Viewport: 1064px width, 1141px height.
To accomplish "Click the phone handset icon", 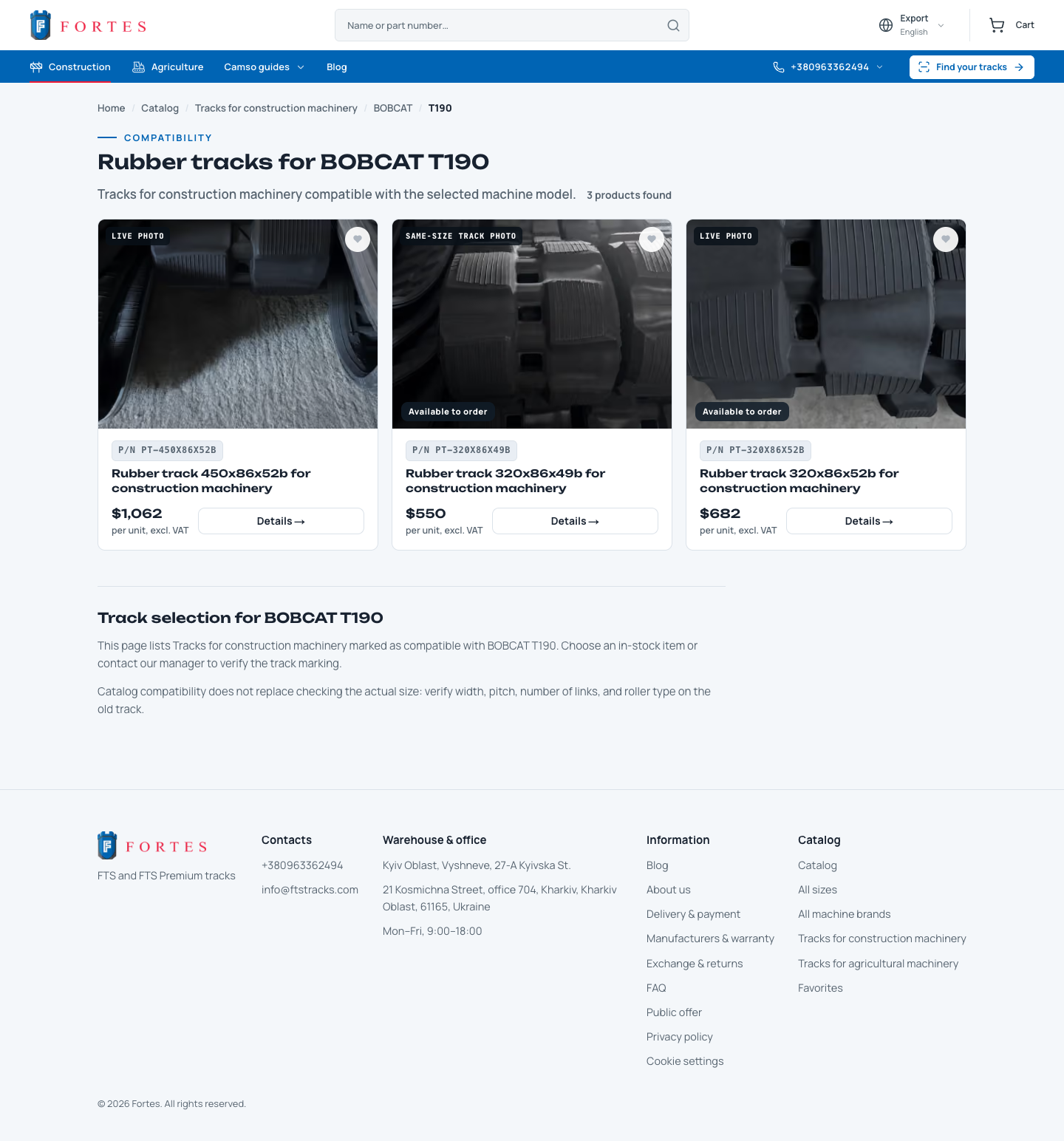I will pyautogui.click(x=779, y=67).
